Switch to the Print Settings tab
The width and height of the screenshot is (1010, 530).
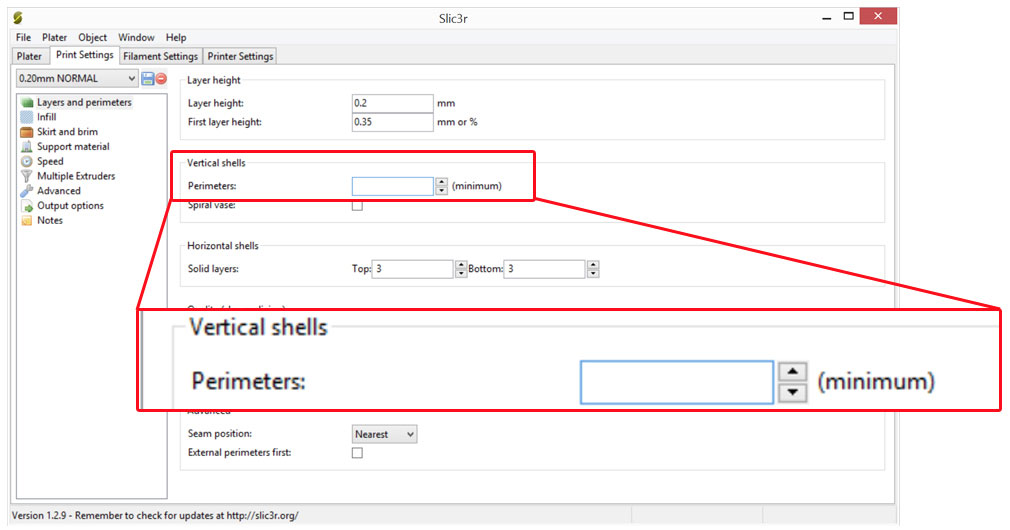pyautogui.click(x=84, y=55)
